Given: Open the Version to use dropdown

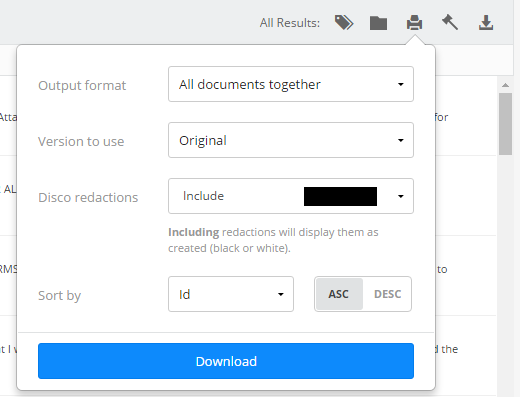Looking at the screenshot, I should pos(291,140).
